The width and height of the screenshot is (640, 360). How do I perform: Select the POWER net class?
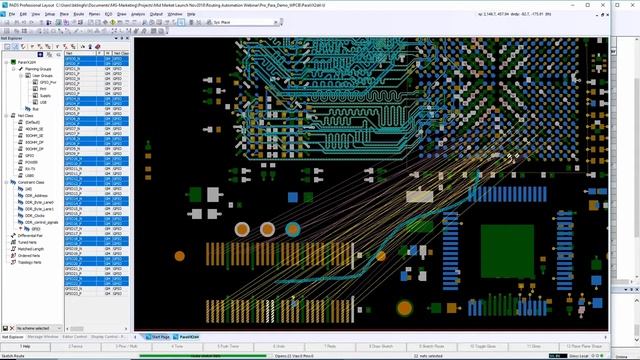[x=31, y=162]
